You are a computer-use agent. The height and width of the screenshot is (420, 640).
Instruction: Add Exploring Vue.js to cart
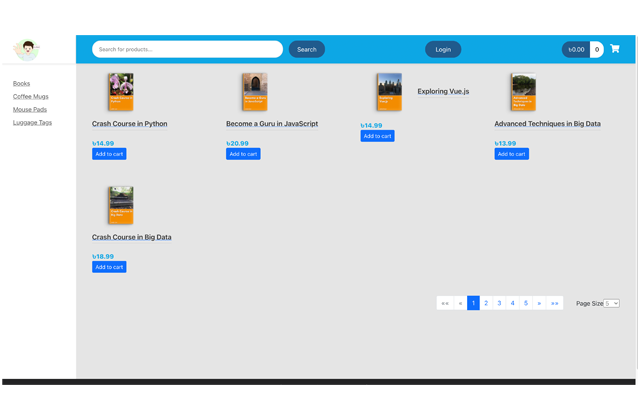(377, 136)
